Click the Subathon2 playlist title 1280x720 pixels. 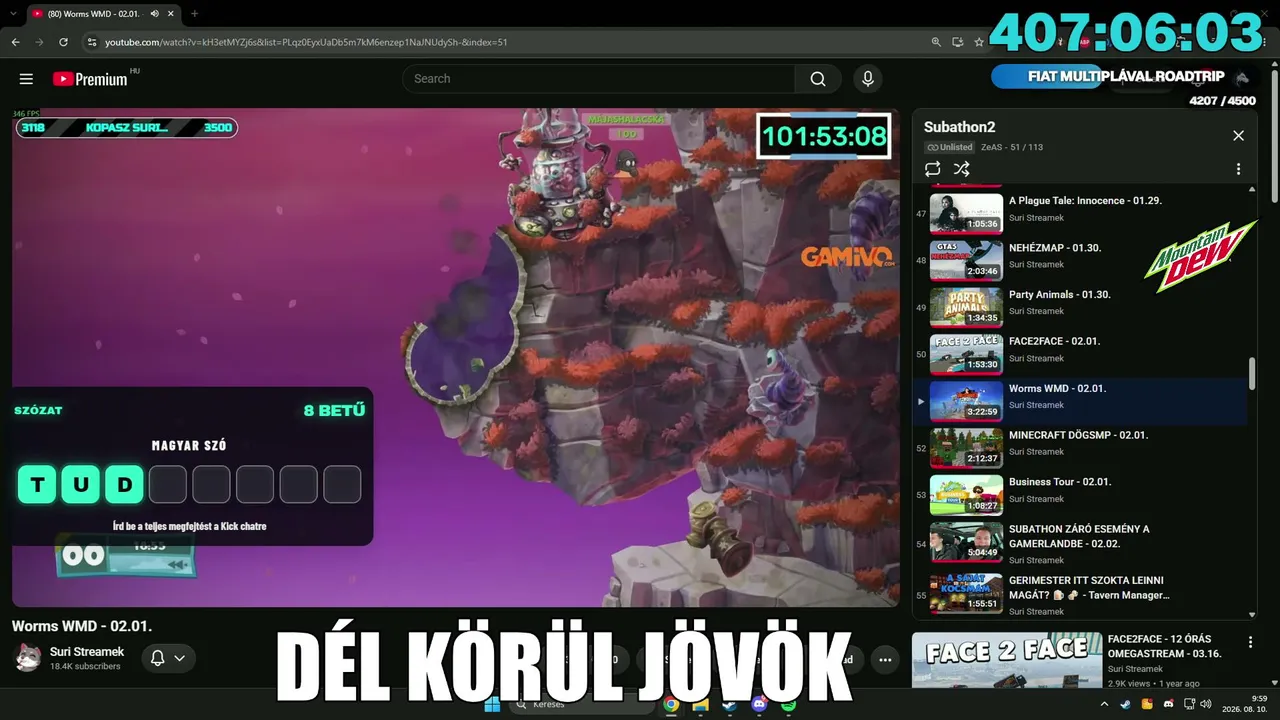(961, 127)
